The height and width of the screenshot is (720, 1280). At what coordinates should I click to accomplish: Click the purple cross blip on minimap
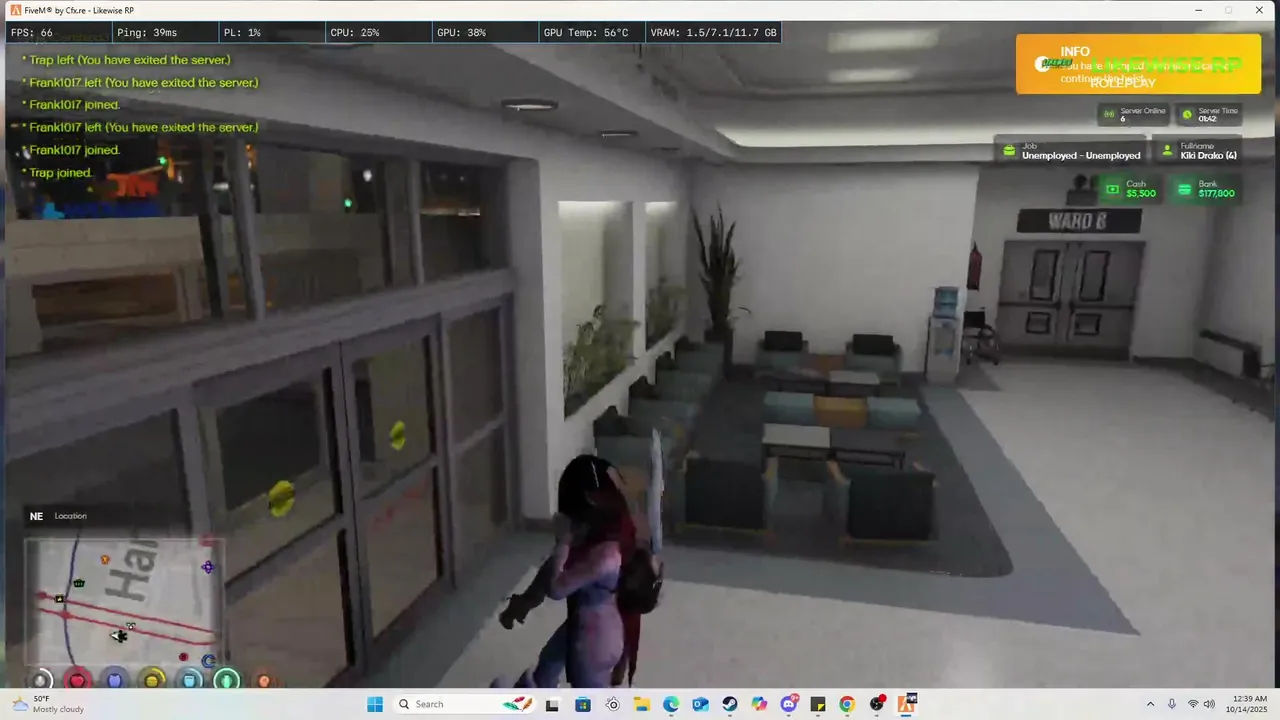208,567
